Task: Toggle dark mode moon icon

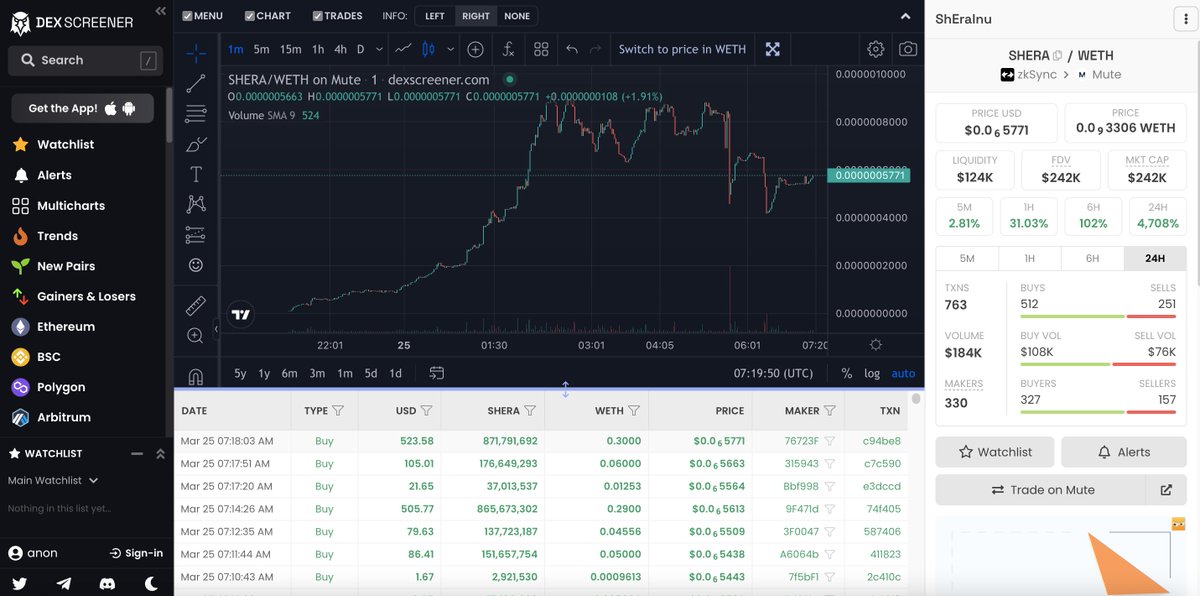Action: click(151, 584)
